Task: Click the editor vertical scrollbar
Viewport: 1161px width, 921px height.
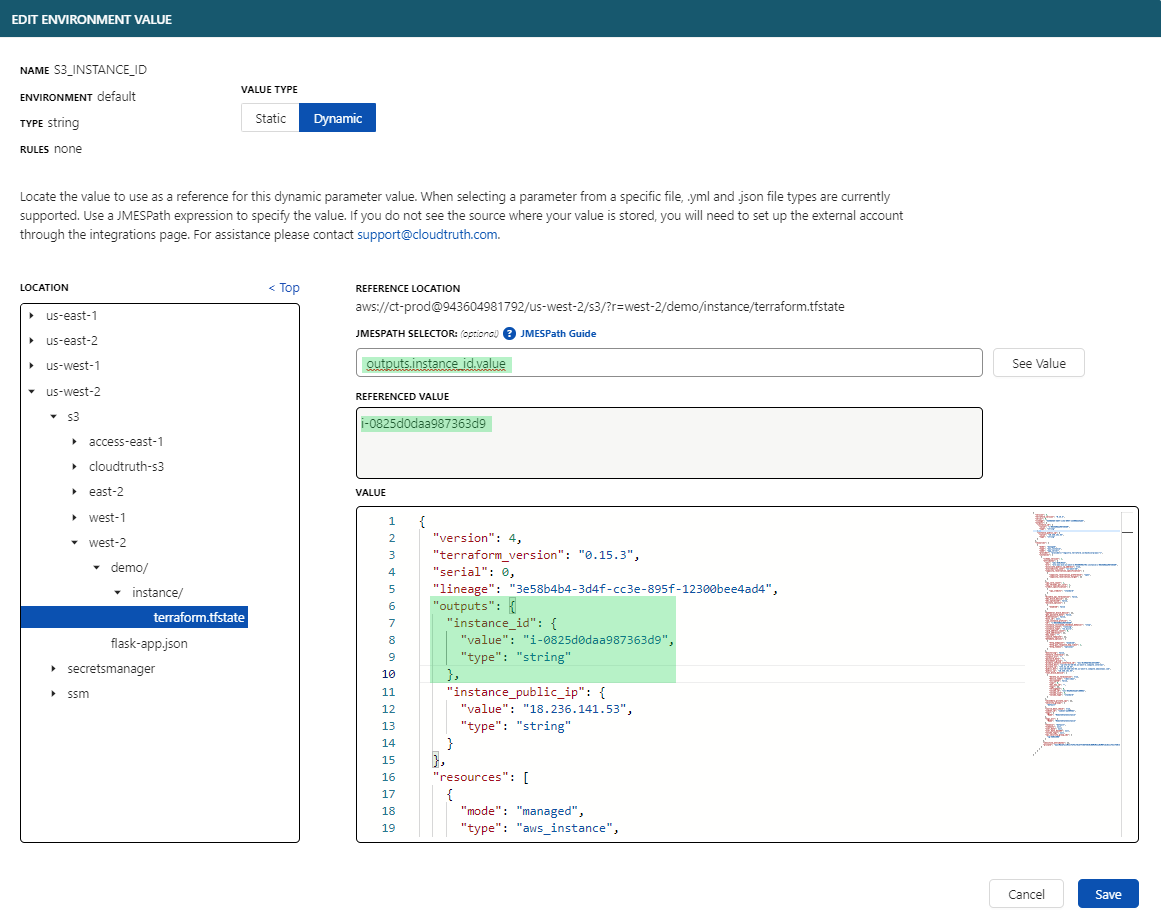Action: [1128, 674]
